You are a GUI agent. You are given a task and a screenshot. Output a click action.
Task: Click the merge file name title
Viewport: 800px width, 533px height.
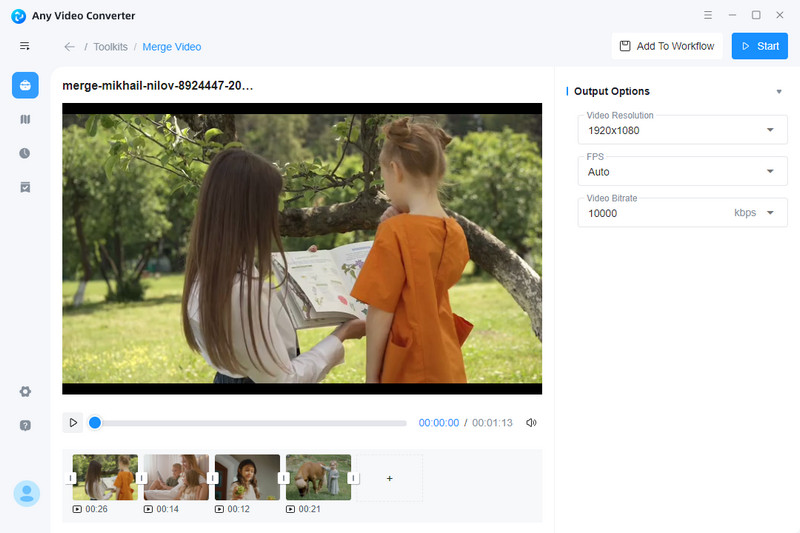point(158,86)
